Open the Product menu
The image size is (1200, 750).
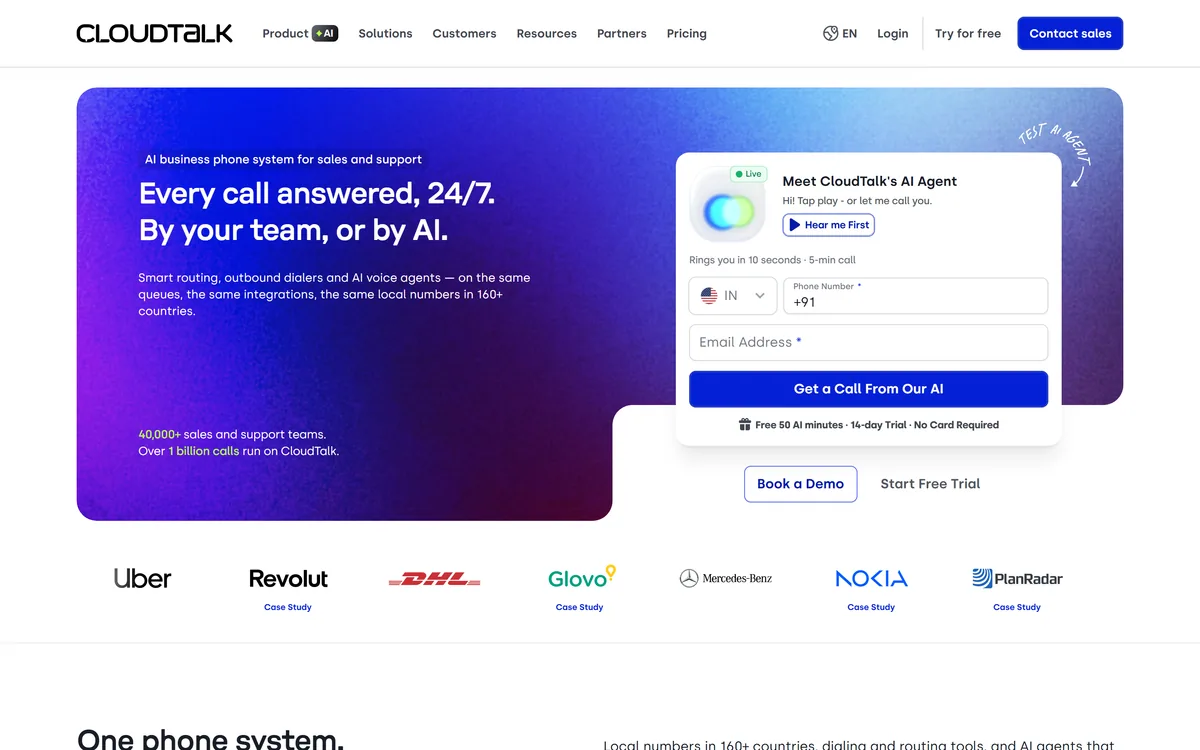pyautogui.click(x=285, y=33)
